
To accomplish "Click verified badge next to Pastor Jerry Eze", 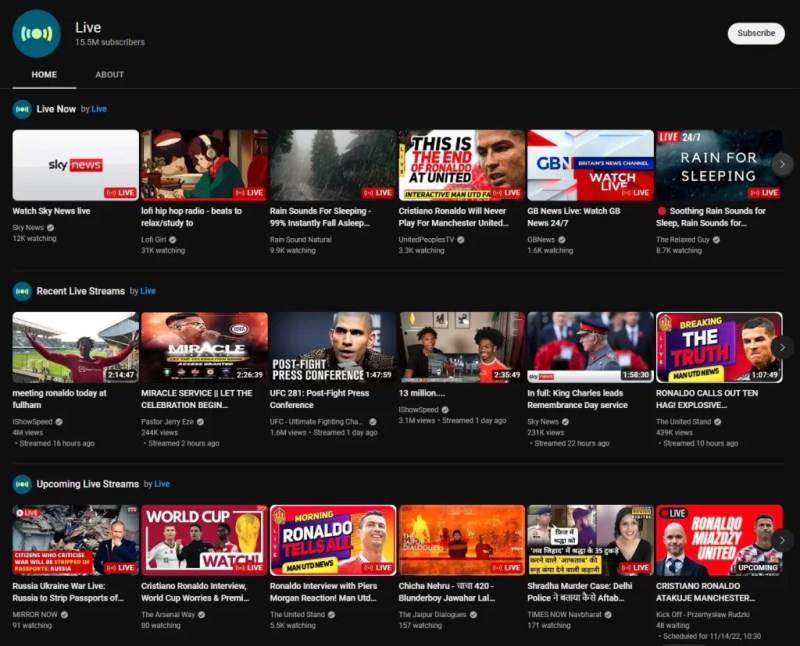I will click(x=201, y=421).
